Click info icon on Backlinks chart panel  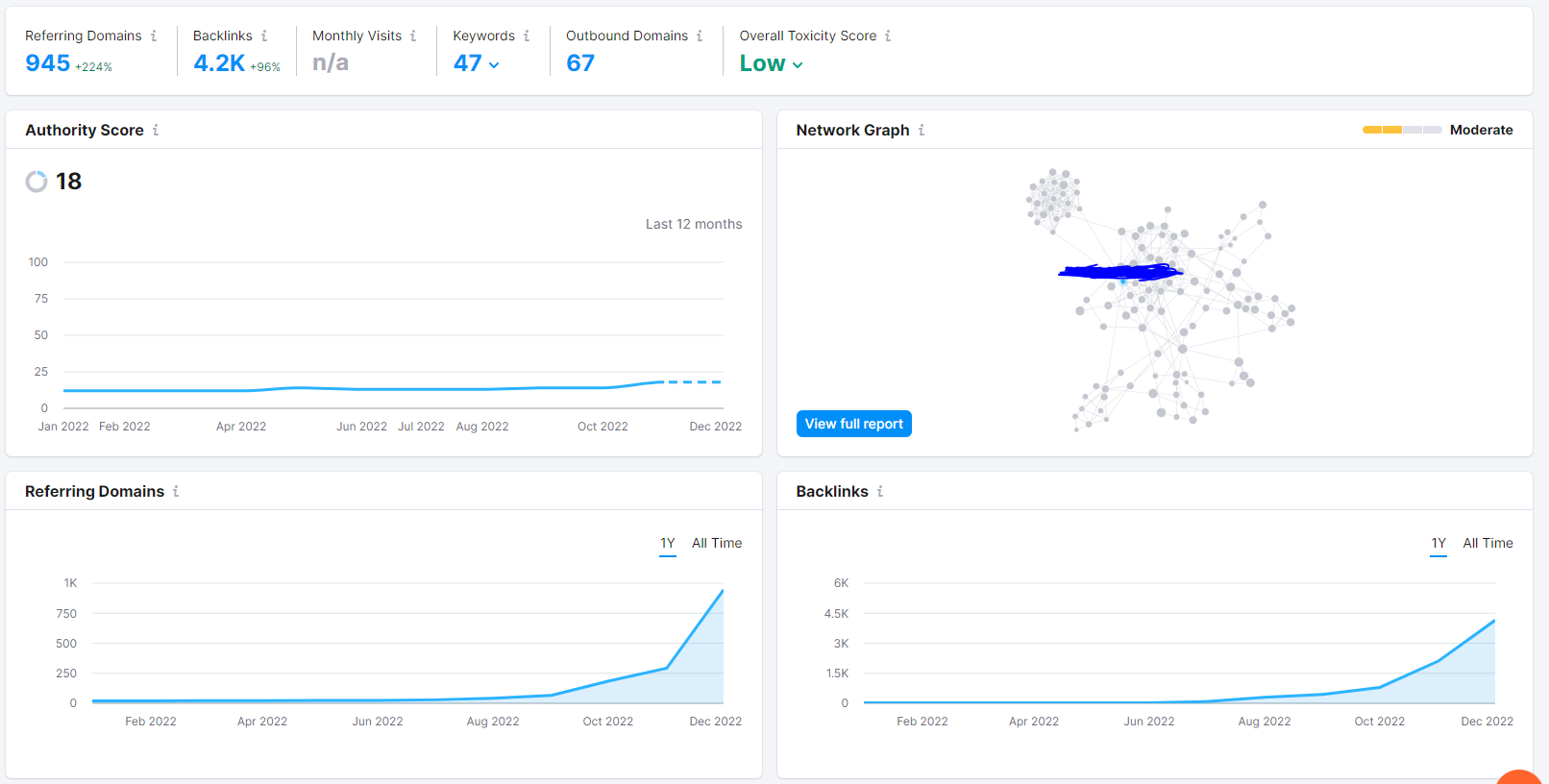coord(880,491)
